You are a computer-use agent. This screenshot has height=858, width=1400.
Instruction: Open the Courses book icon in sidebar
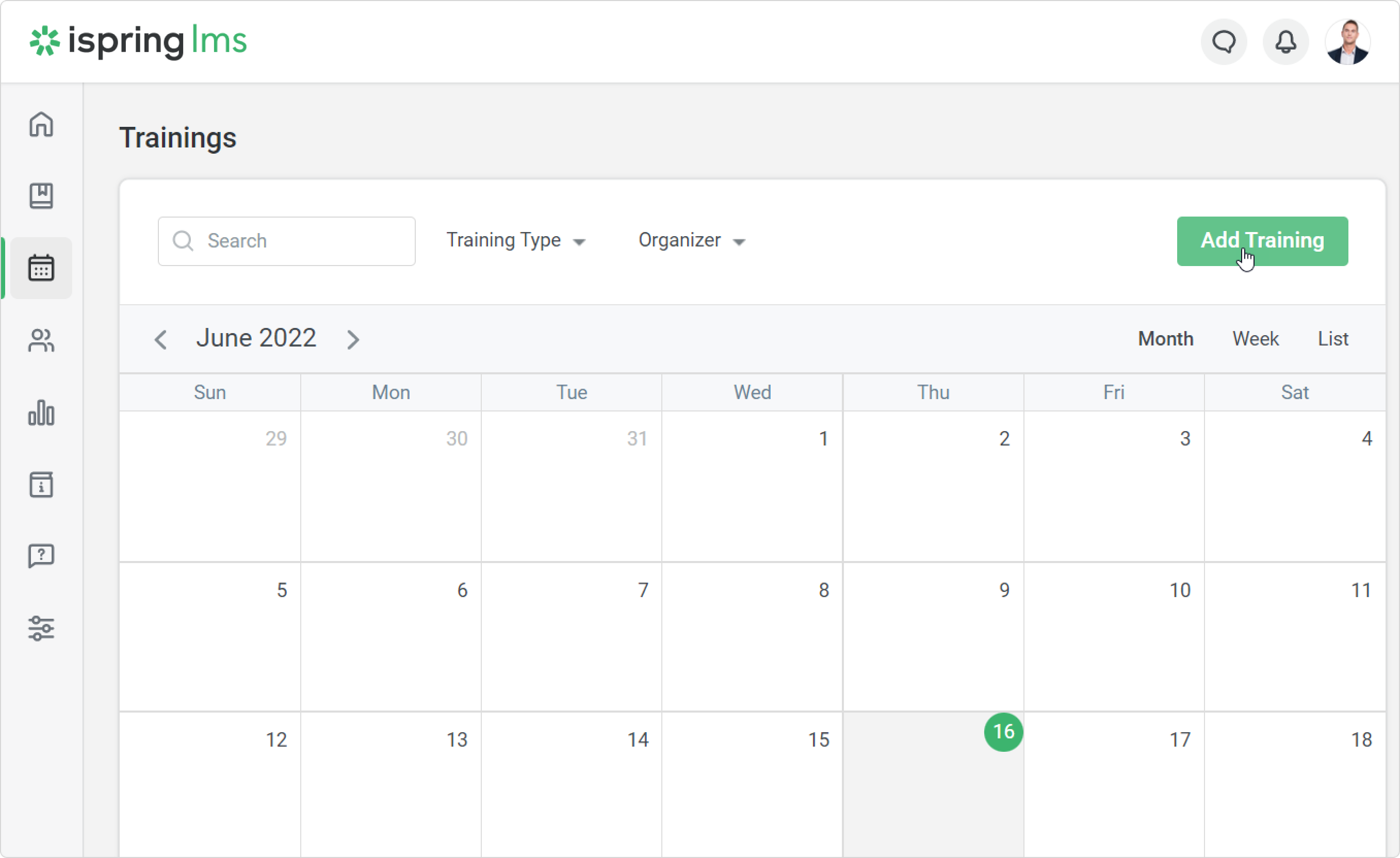pos(41,196)
